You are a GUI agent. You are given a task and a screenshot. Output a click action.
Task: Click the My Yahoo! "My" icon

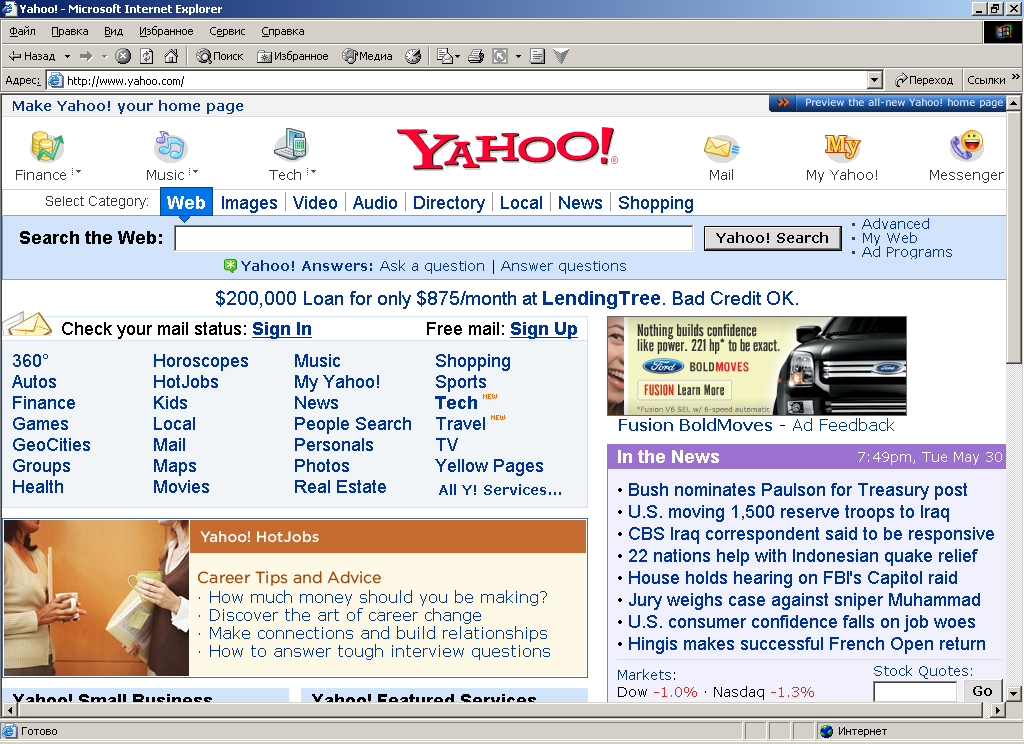click(842, 146)
